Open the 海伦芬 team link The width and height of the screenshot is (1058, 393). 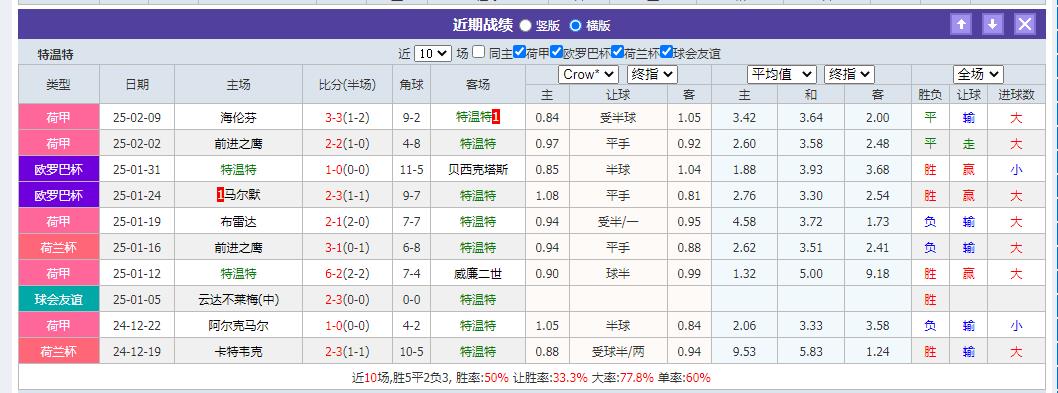pos(238,118)
